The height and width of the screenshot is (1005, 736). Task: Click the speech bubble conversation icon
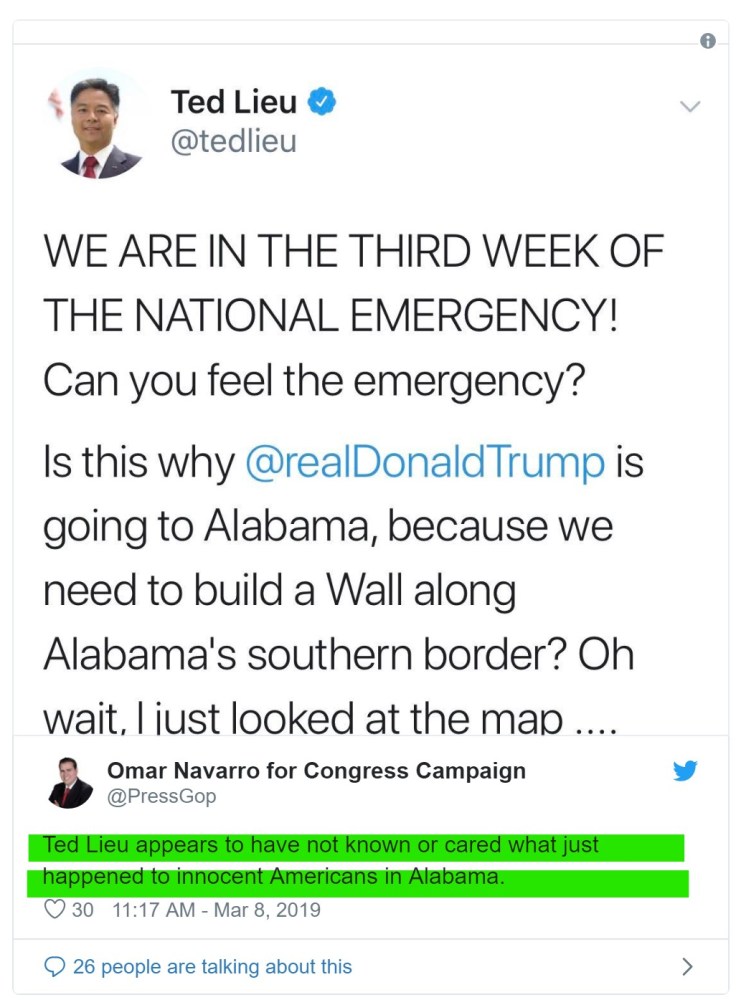click(55, 966)
